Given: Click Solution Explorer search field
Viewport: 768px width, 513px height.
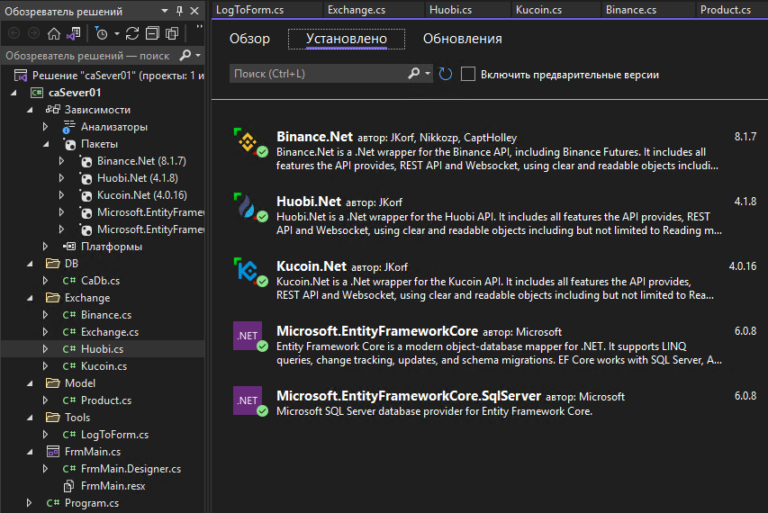Looking at the screenshot, I should click(x=90, y=55).
